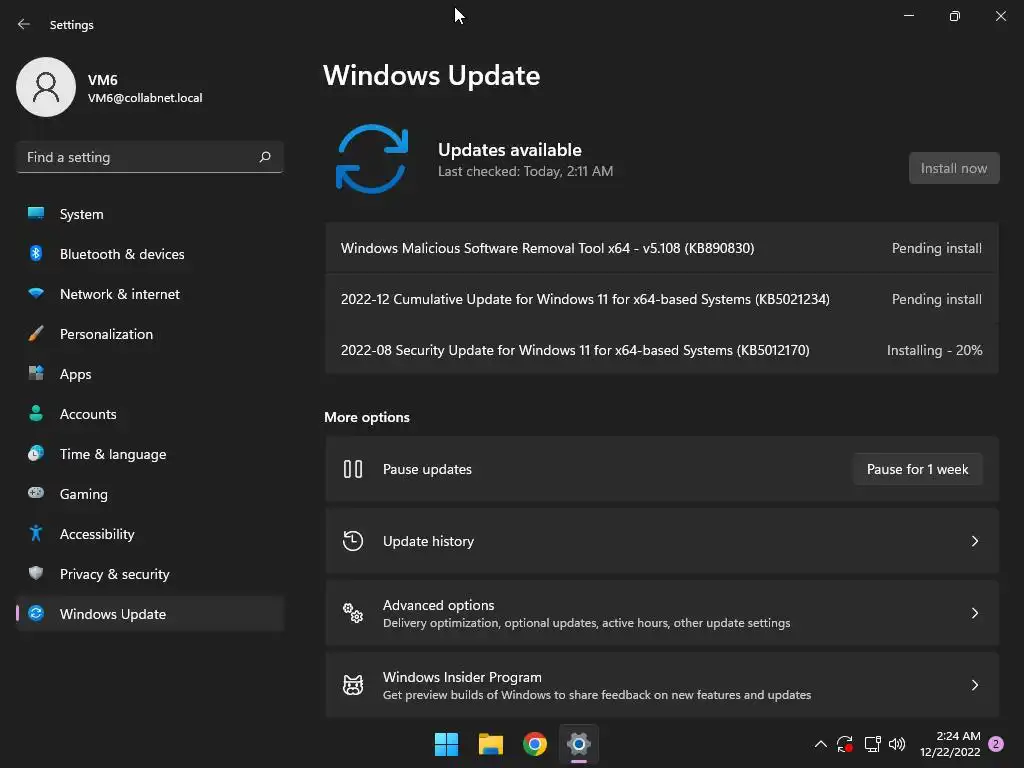Select Gaming in the sidebar

pyautogui.click(x=150, y=493)
